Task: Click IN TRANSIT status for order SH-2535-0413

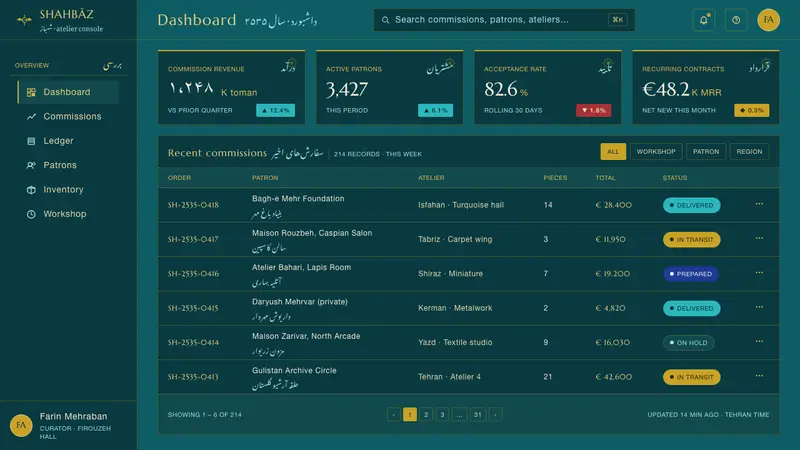Action: click(691, 377)
